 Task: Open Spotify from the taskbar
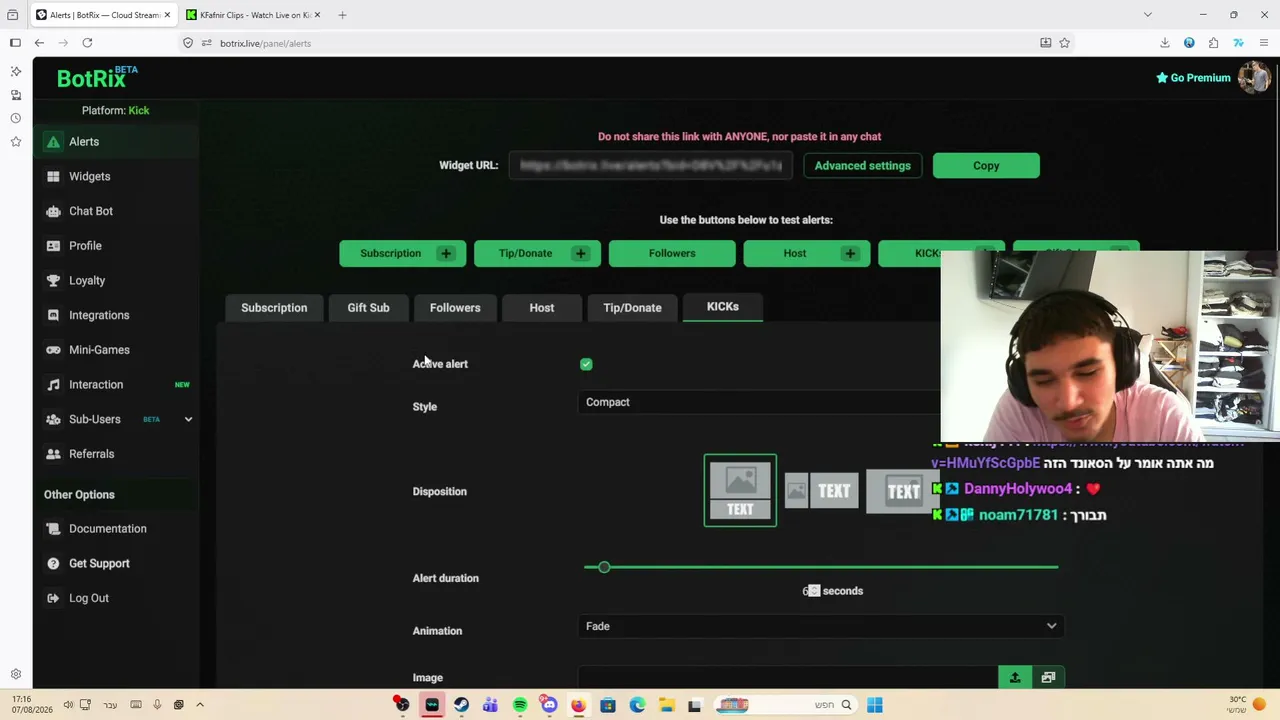pyautogui.click(x=520, y=705)
